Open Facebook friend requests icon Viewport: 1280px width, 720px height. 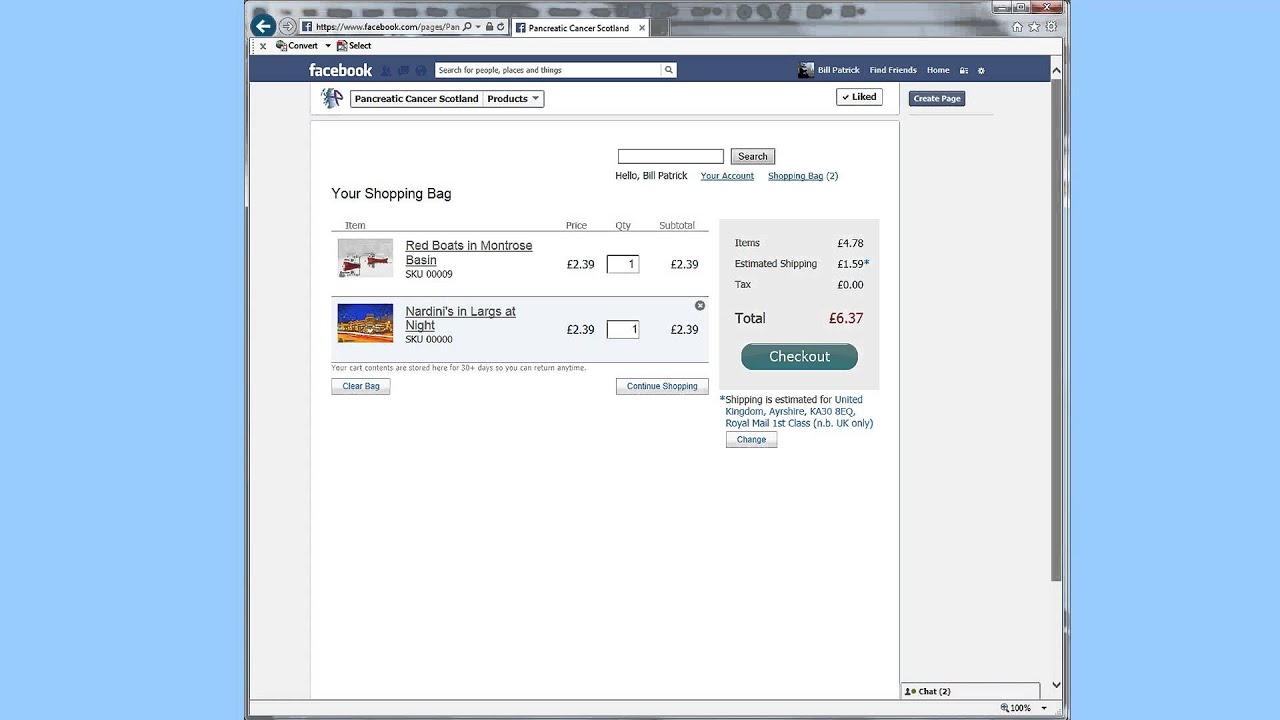tap(386, 70)
